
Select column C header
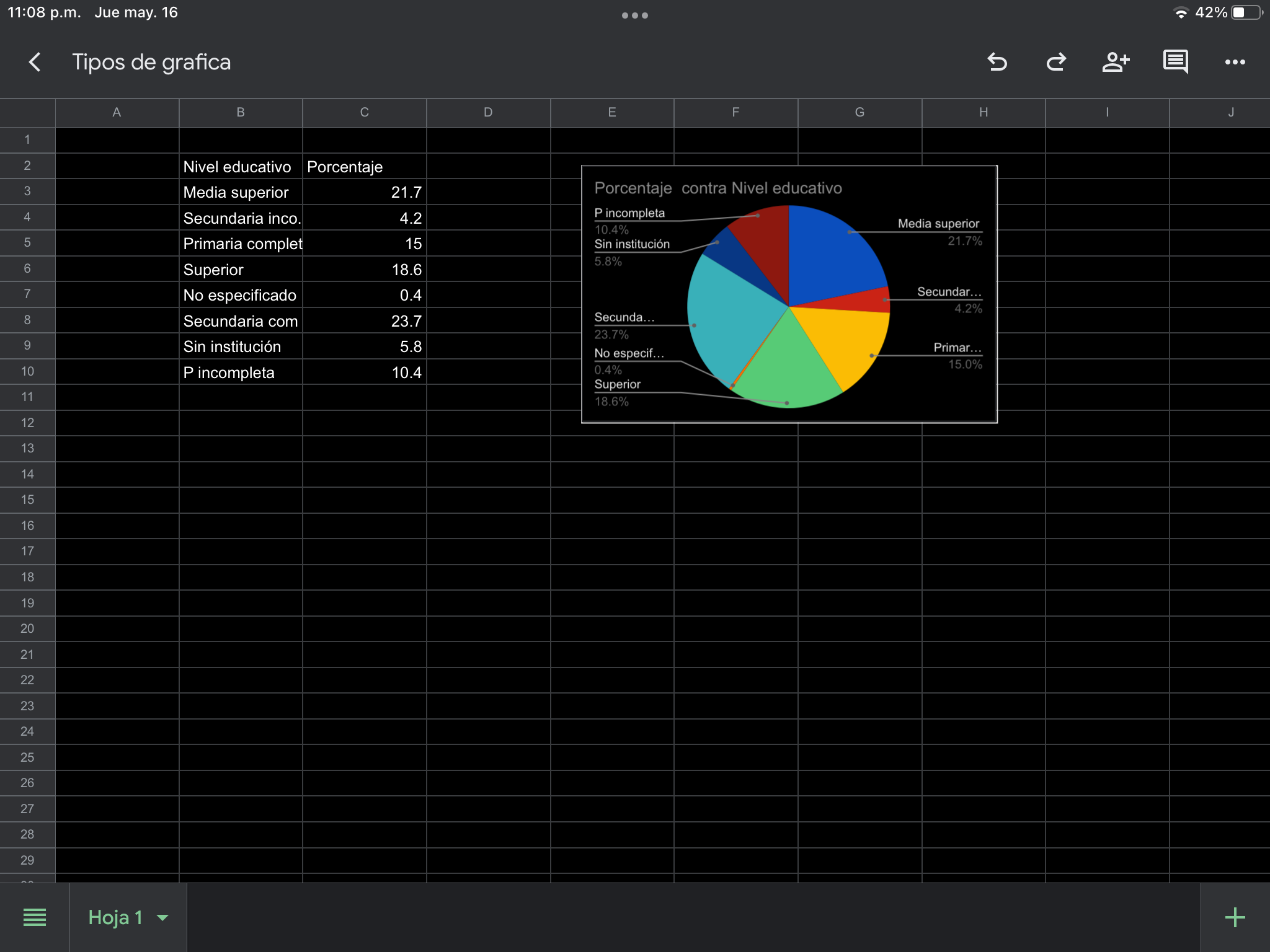(x=364, y=112)
